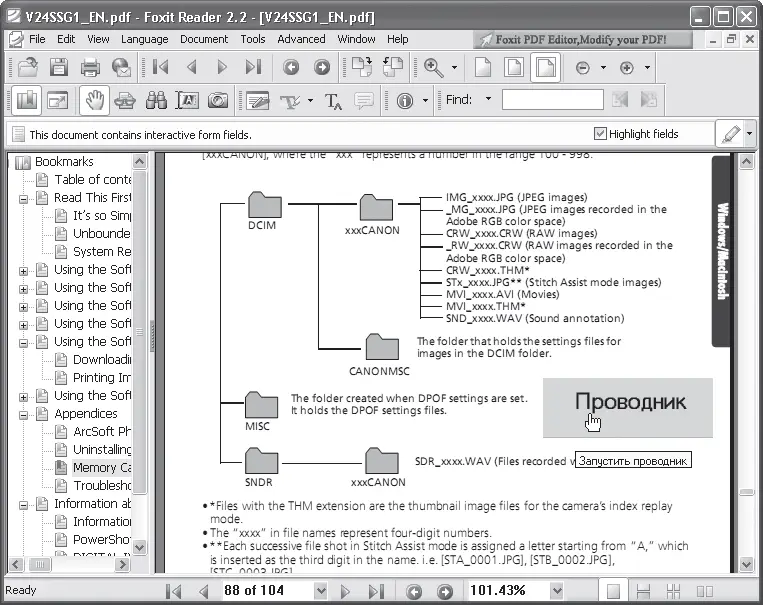This screenshot has width=763, height=605.
Task: Open the Advanced menu
Action: (x=301, y=39)
